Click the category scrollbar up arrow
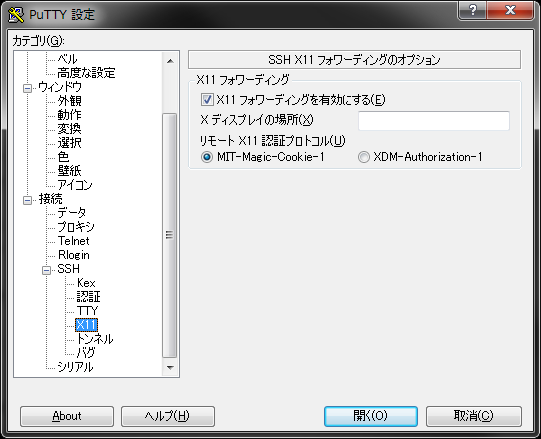Screen dimensions: 541x439 coord(170,61)
